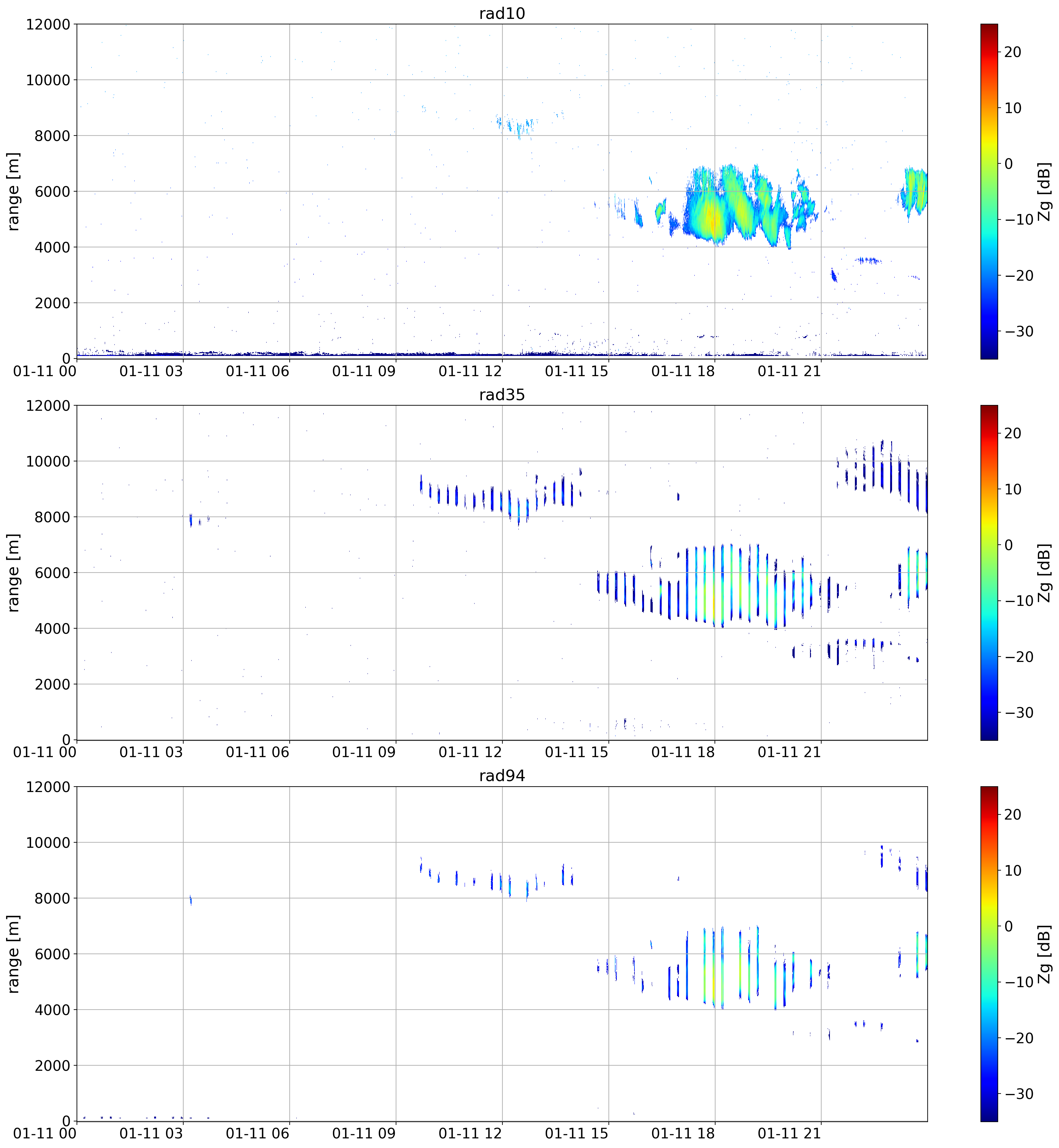Click the −10 tick on rad94 colorbar
This screenshot has width=1059, height=1148.
(1019, 982)
